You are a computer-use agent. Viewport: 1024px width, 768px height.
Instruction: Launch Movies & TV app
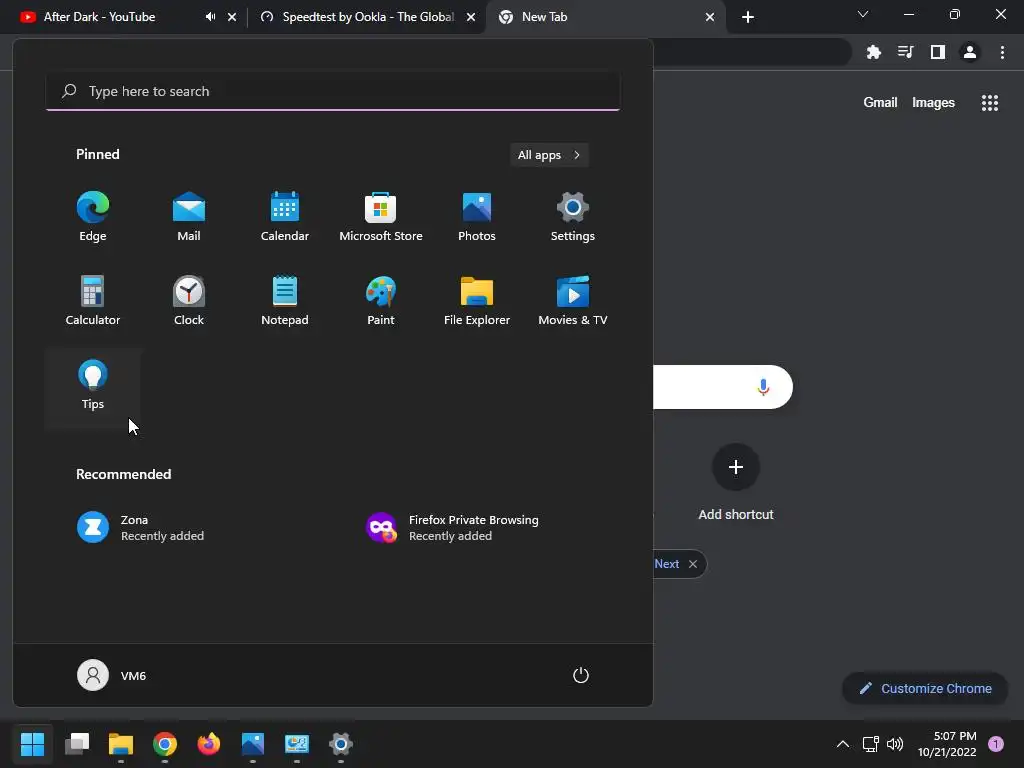click(573, 300)
